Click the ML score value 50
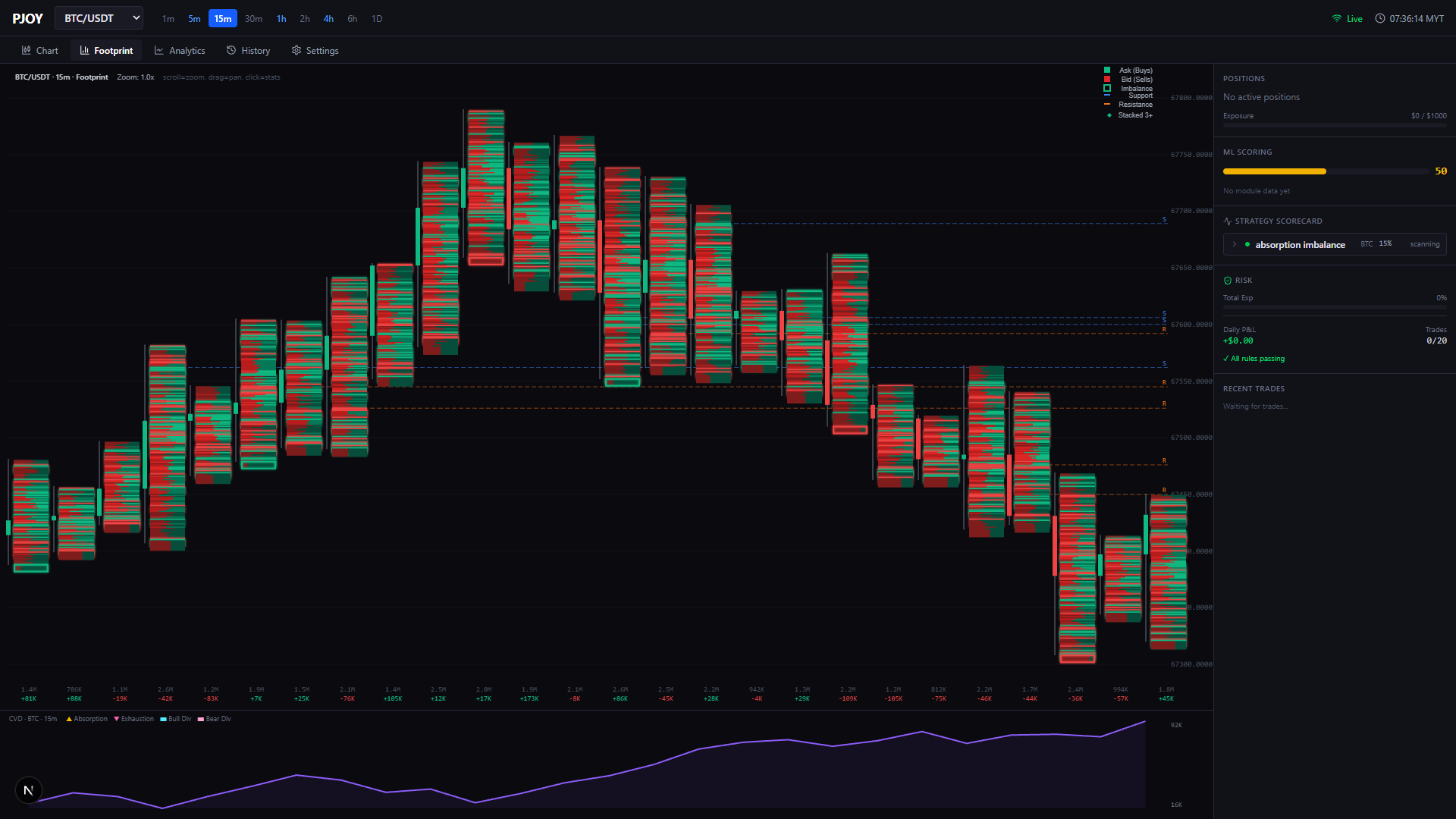1456x819 pixels. point(1441,171)
